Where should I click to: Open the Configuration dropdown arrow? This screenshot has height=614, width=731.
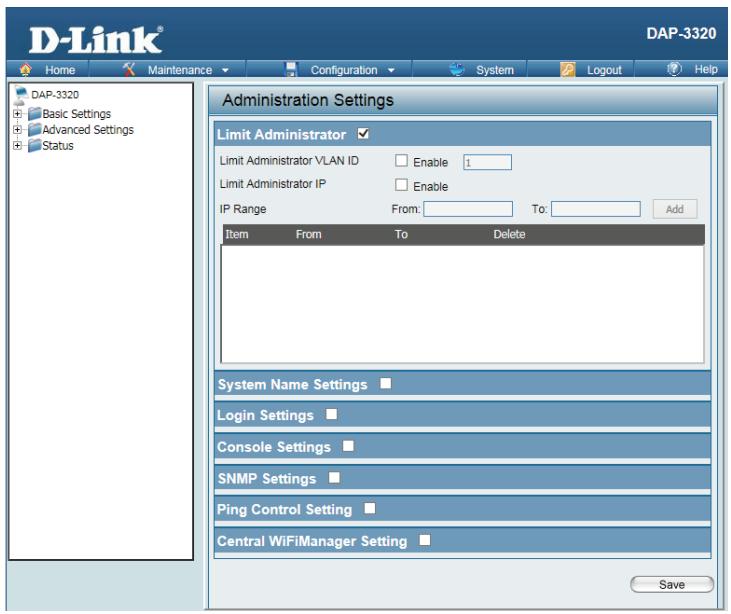click(x=391, y=70)
